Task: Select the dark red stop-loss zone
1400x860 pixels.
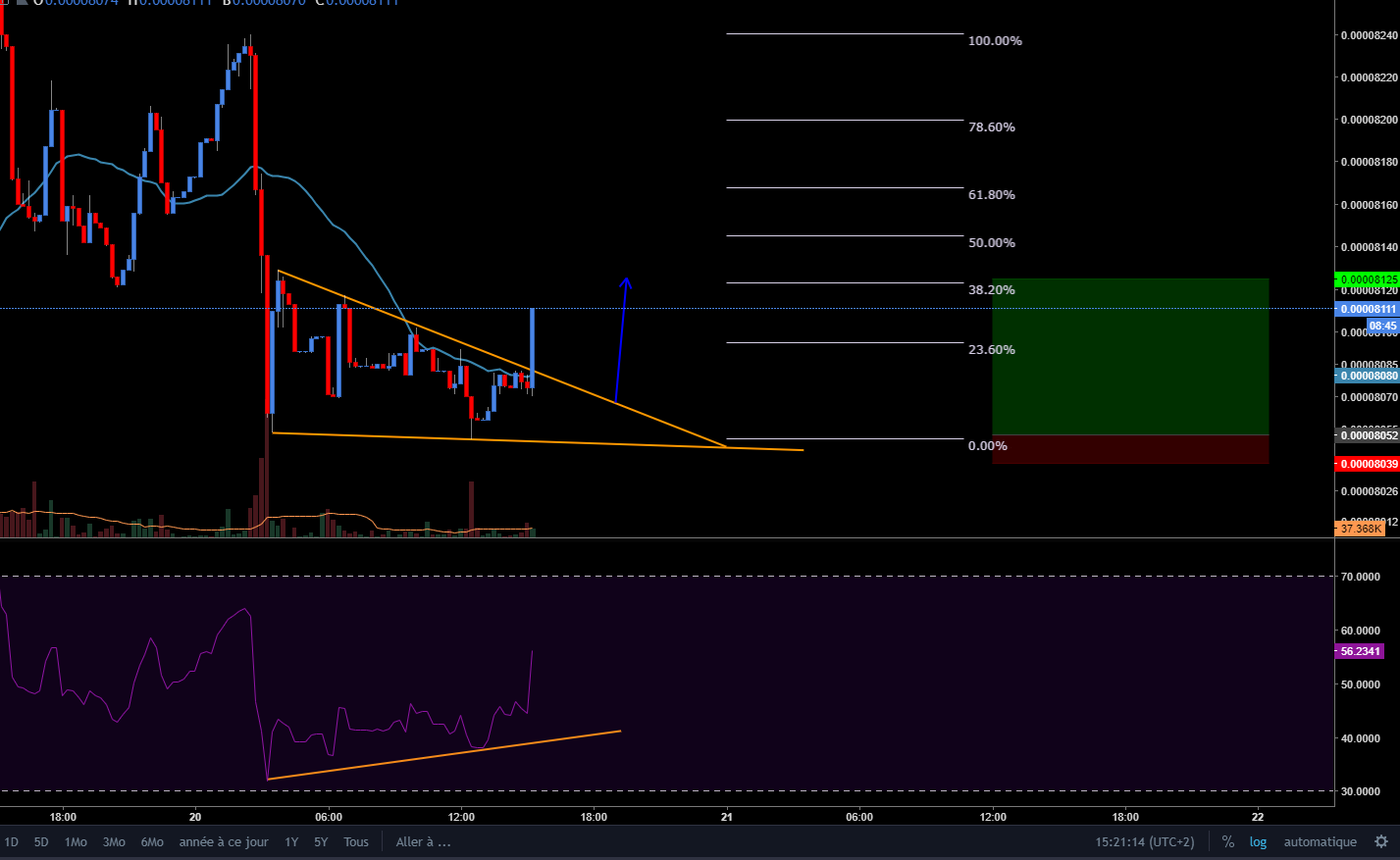Action: coord(1130,449)
